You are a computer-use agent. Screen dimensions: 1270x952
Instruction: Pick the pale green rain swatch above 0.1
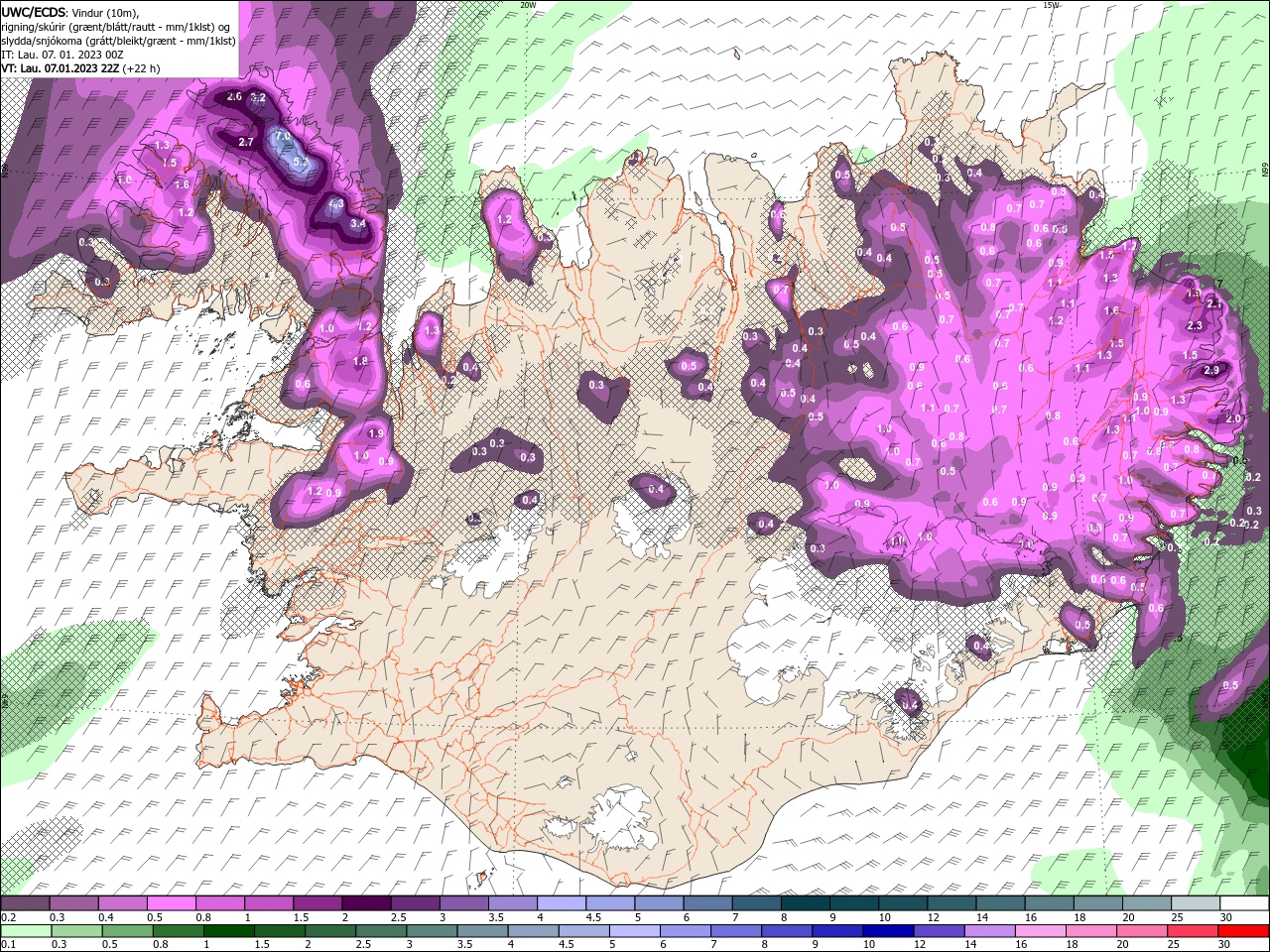pyautogui.click(x=26, y=930)
